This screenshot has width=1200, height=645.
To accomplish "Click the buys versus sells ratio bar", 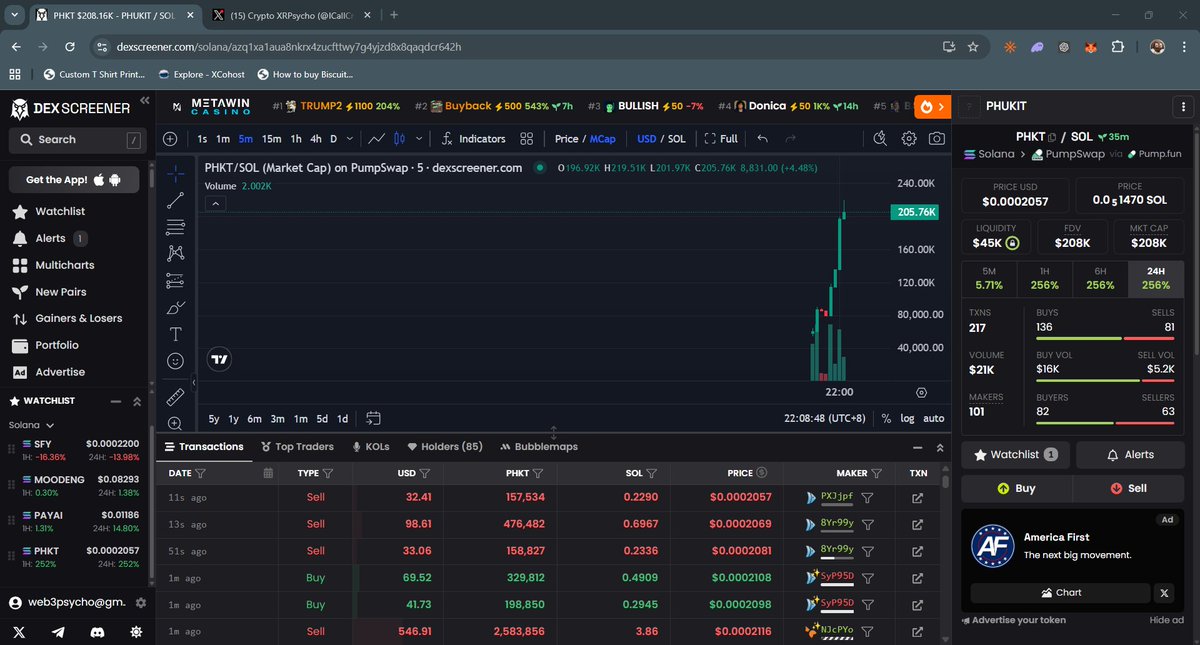I will point(1105,338).
